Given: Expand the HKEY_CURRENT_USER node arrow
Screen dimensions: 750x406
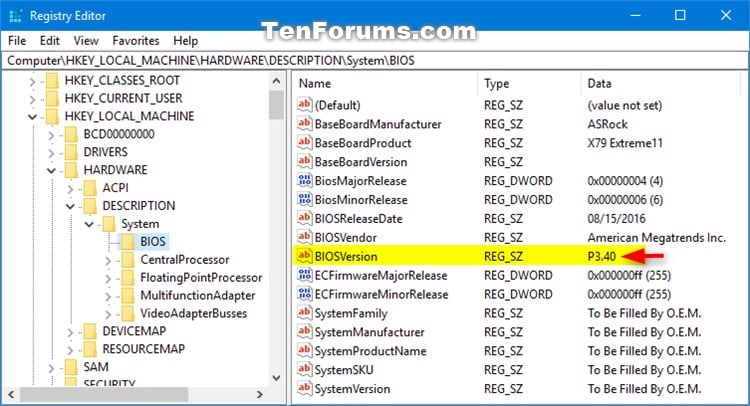Looking at the screenshot, I should click(x=32, y=99).
